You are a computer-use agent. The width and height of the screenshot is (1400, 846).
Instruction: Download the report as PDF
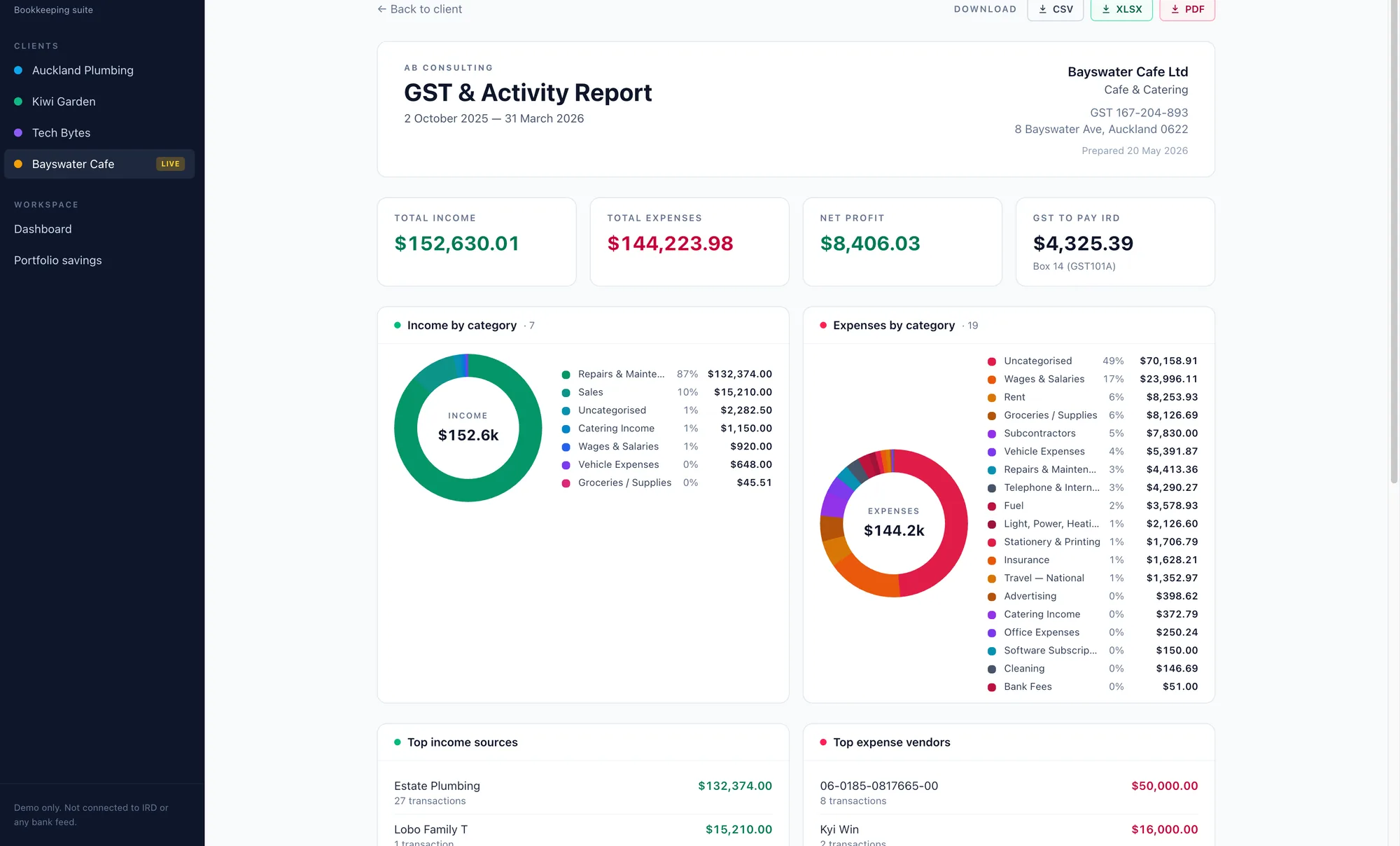coord(1187,9)
